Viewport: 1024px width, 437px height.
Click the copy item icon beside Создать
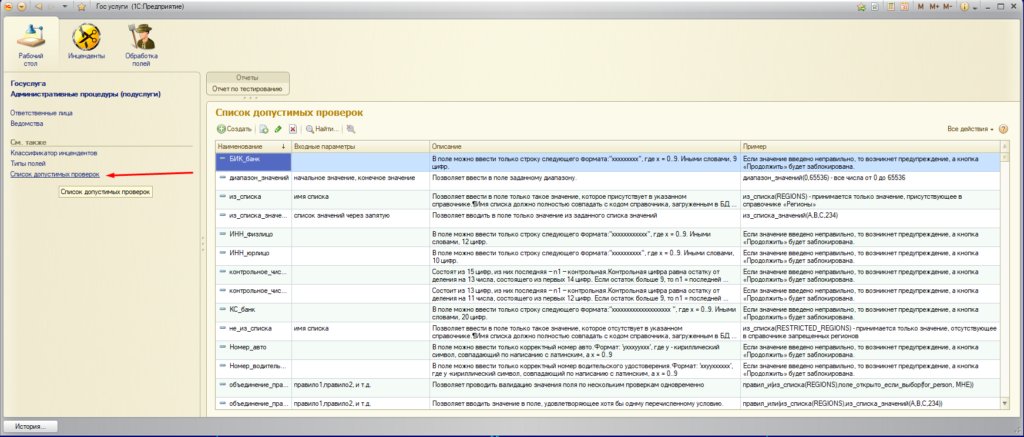(264, 129)
